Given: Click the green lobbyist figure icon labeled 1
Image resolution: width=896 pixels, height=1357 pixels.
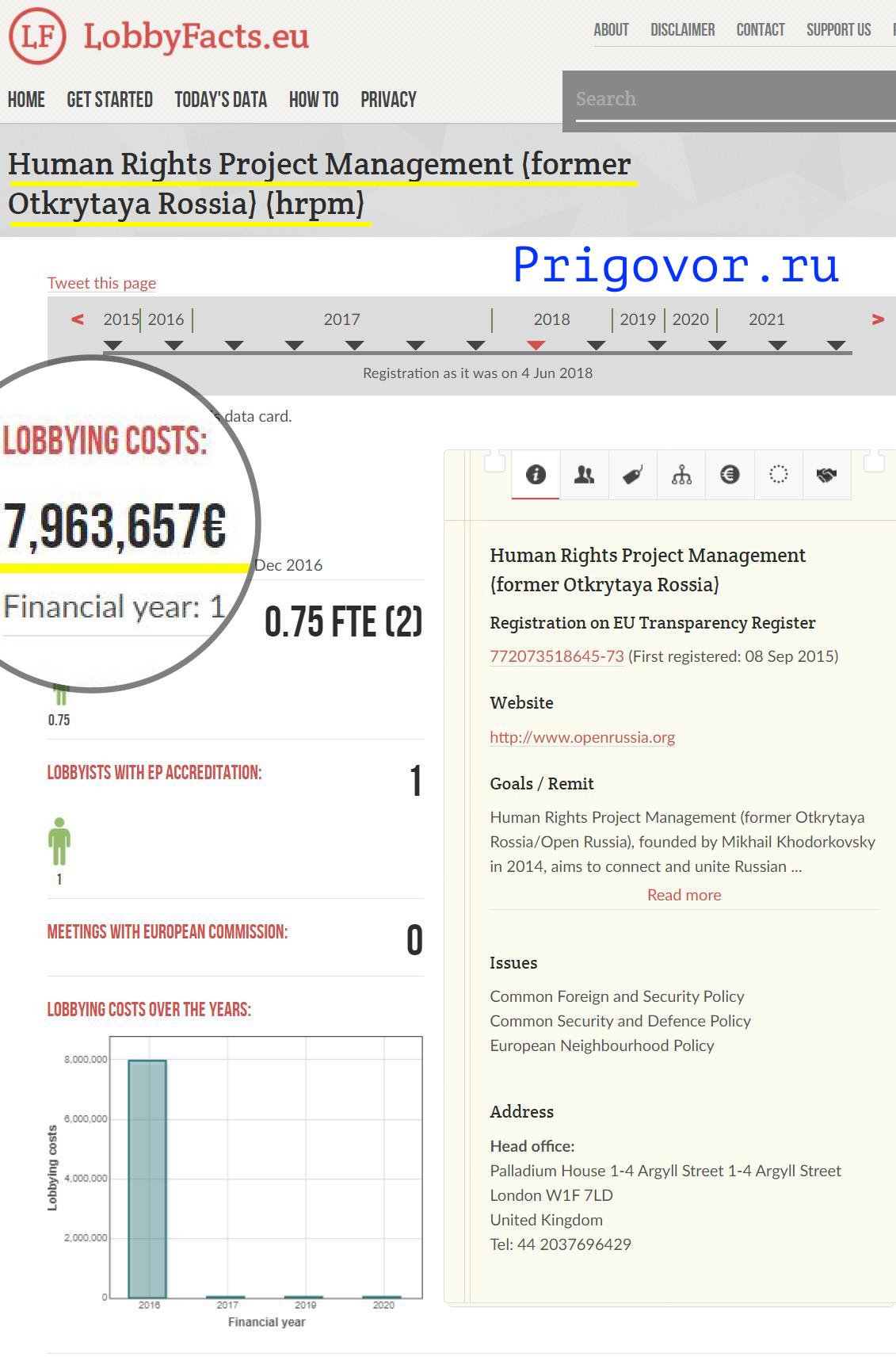Looking at the screenshot, I should coord(59,842).
